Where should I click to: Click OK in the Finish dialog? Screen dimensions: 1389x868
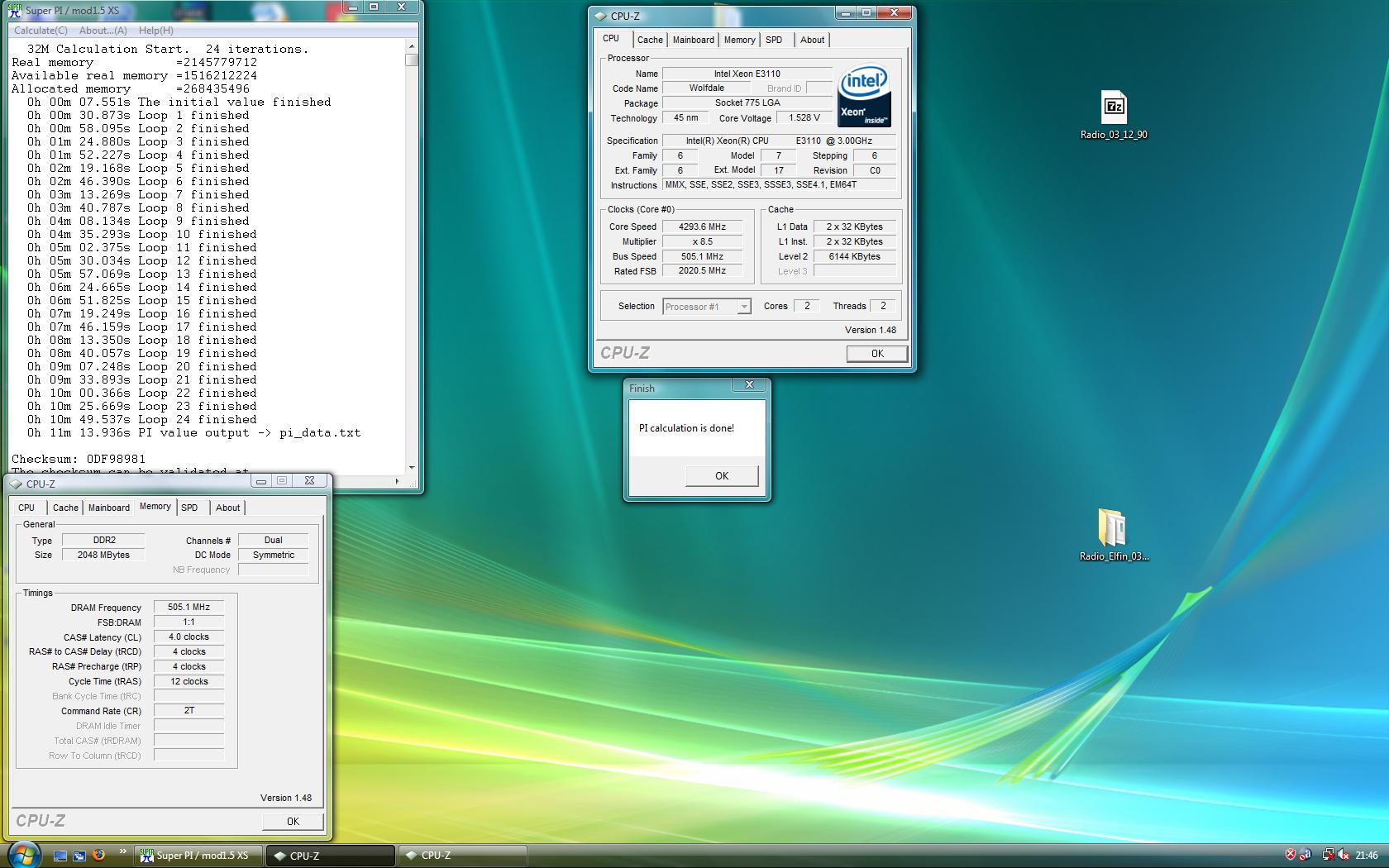(x=722, y=475)
